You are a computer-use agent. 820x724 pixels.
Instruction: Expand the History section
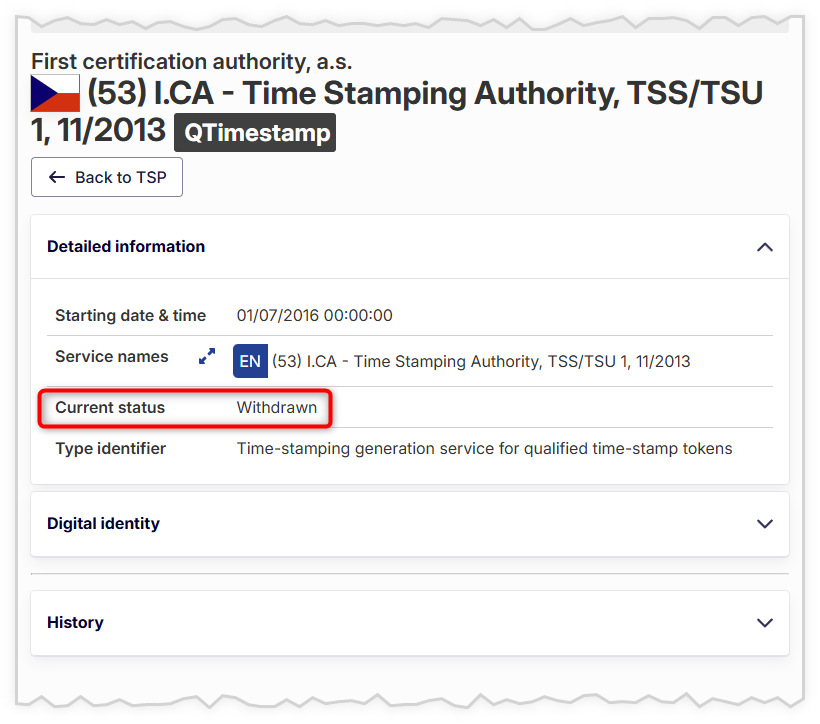click(765, 623)
